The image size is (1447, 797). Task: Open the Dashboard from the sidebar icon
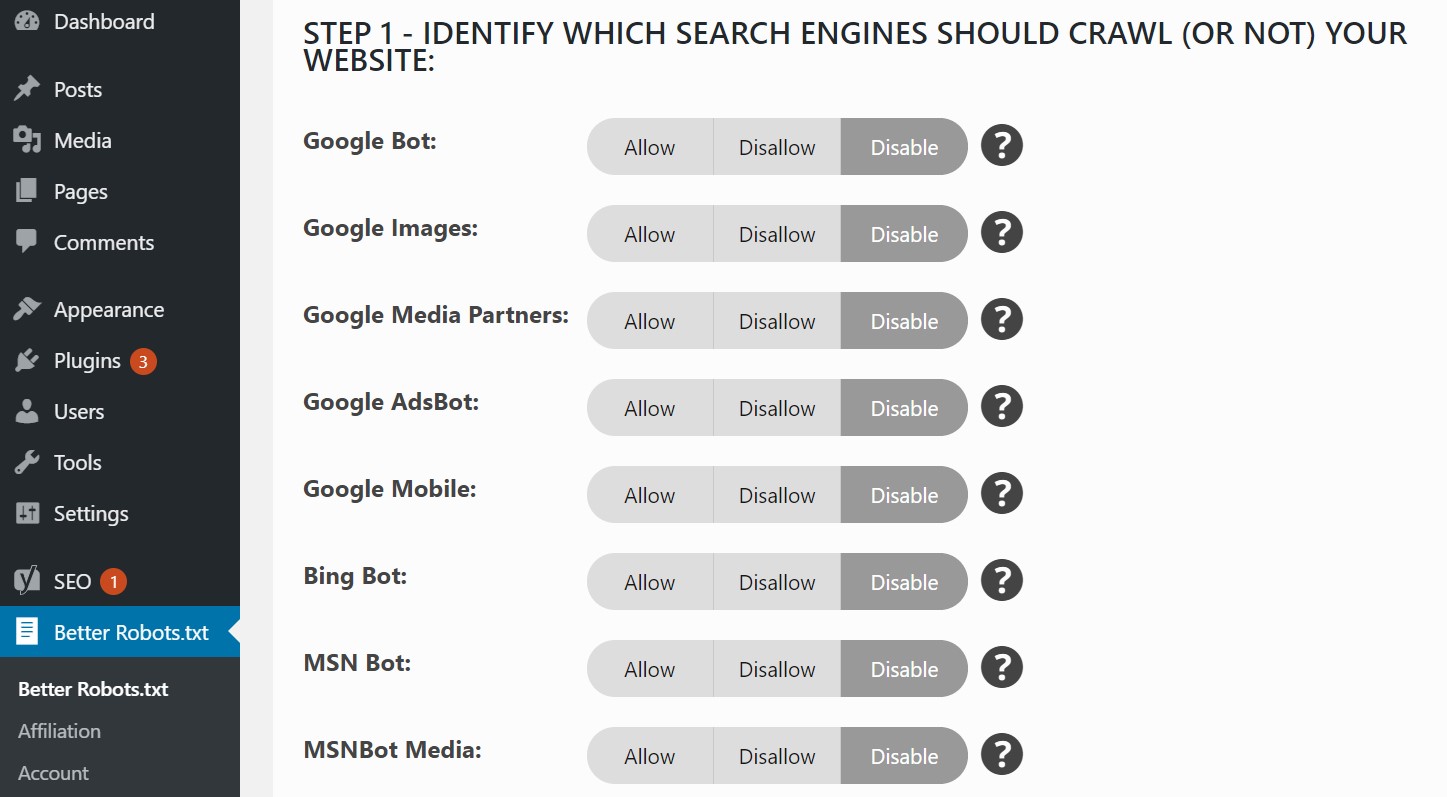[x=27, y=20]
